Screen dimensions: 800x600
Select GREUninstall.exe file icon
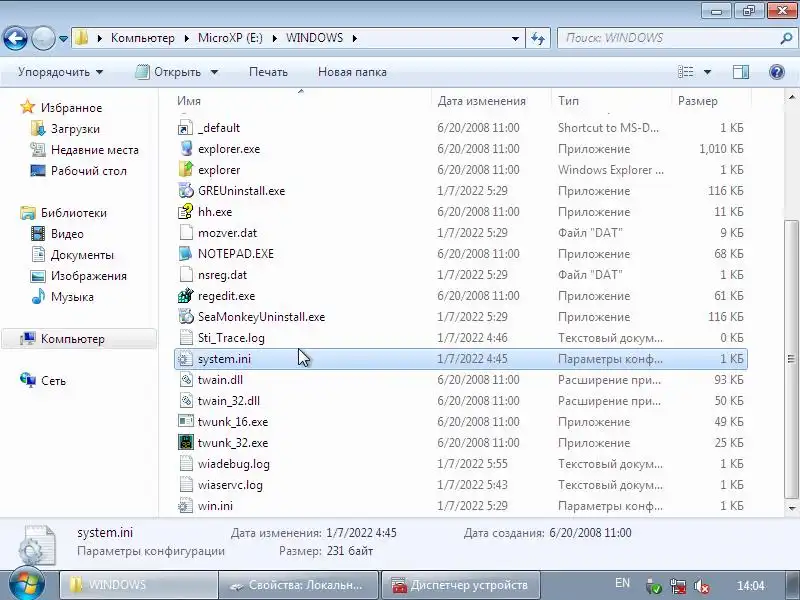click(185, 190)
